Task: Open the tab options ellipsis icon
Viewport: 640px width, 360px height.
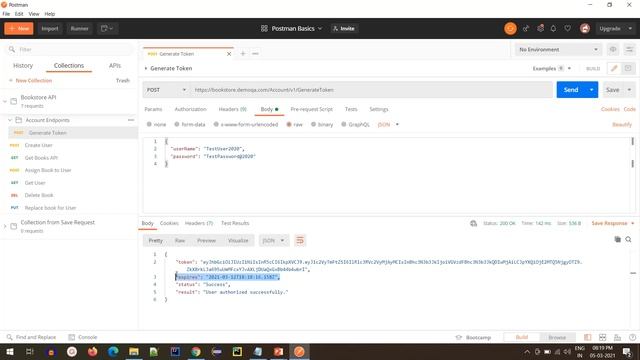Action: (255, 53)
